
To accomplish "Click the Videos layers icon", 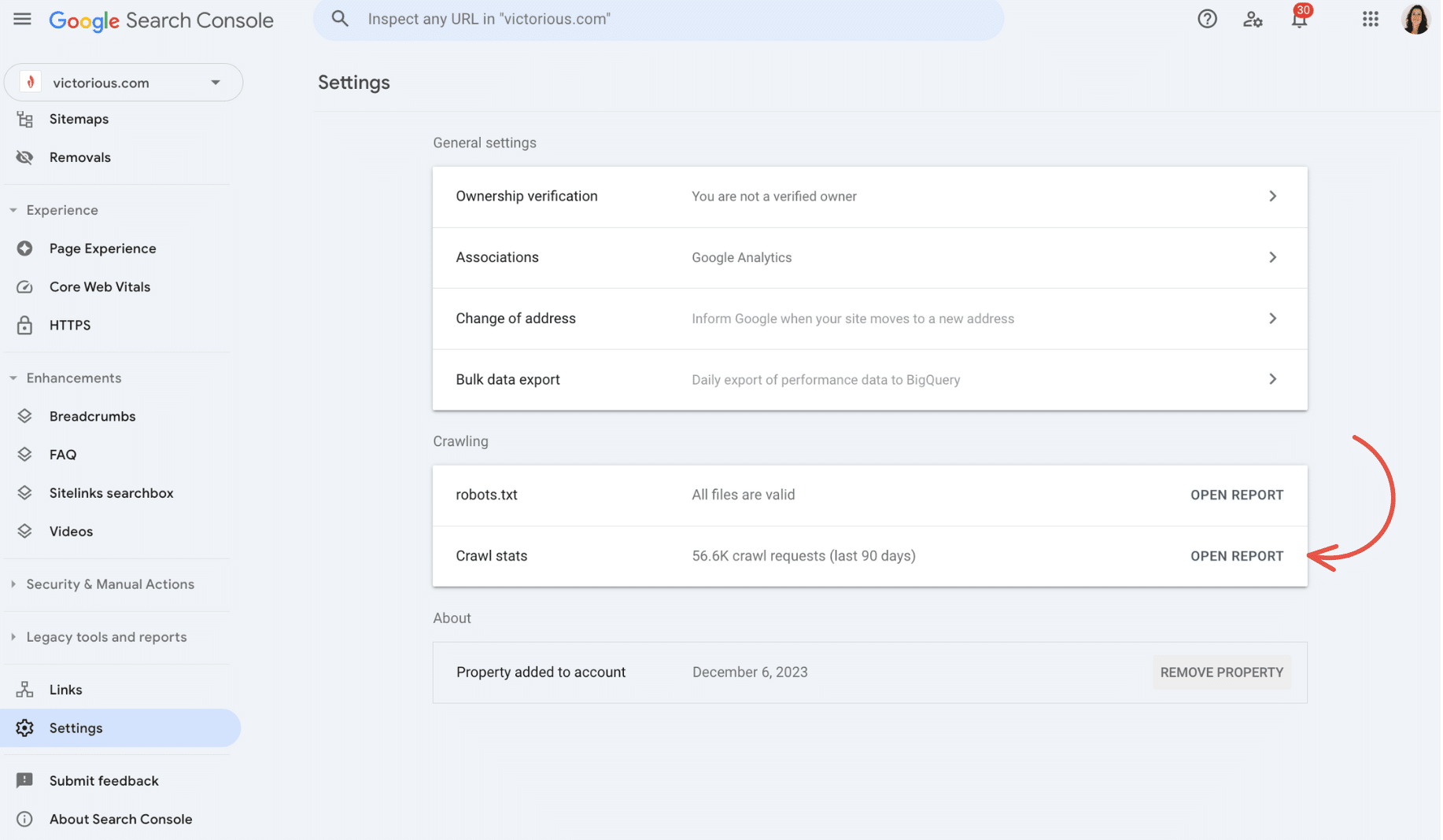I will click(25, 532).
